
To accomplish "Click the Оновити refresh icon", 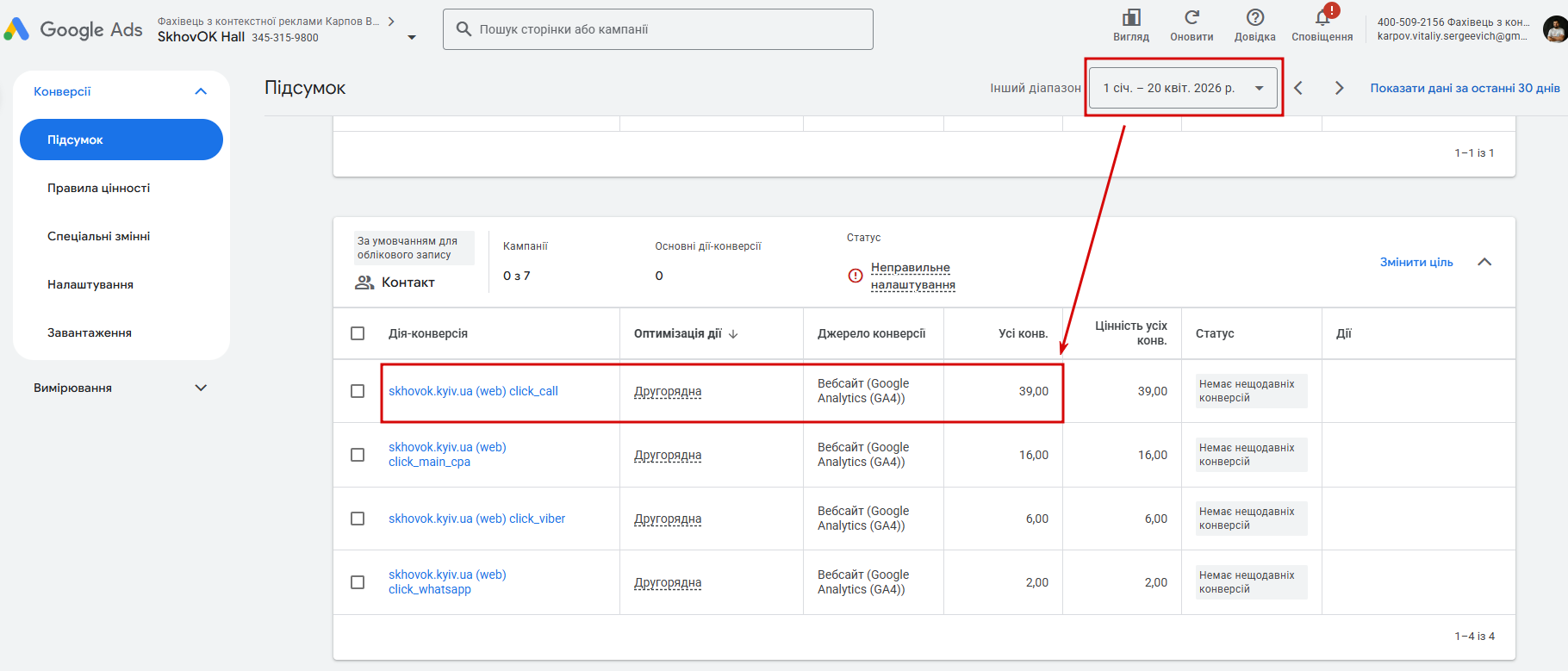I will (x=1192, y=18).
